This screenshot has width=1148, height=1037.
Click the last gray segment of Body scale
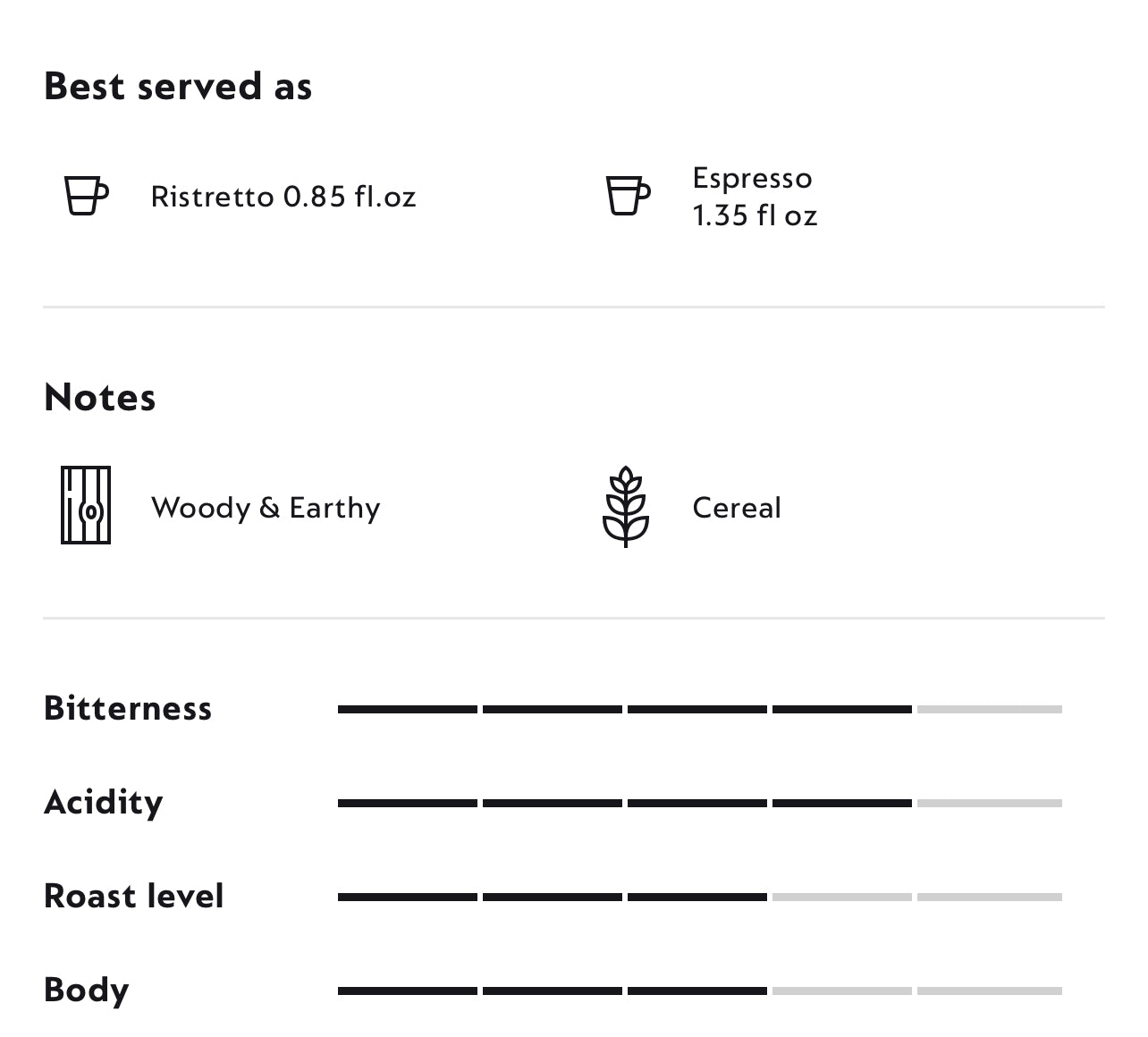[x=989, y=991]
